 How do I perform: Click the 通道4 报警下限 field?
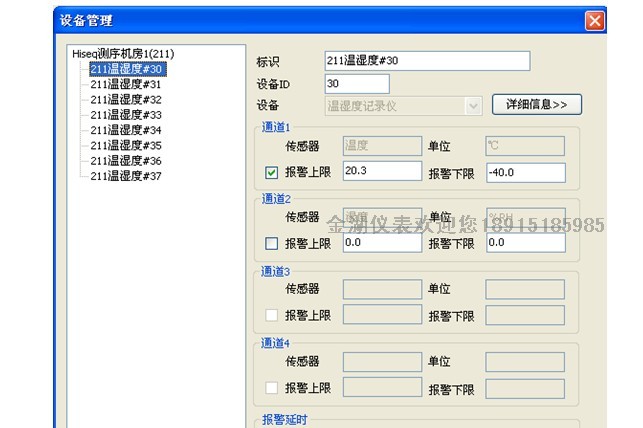[x=525, y=389]
